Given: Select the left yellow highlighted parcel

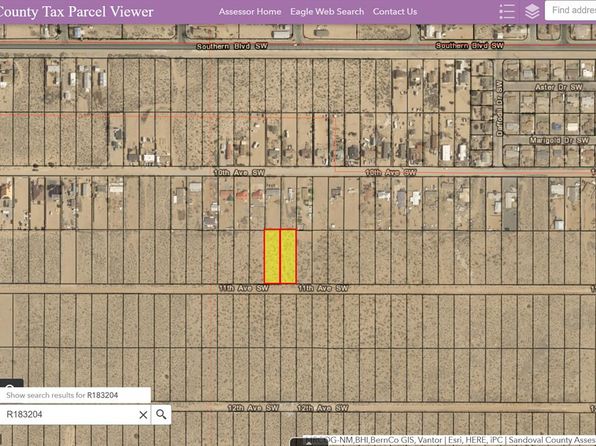Looking at the screenshot, I should tap(272, 256).
